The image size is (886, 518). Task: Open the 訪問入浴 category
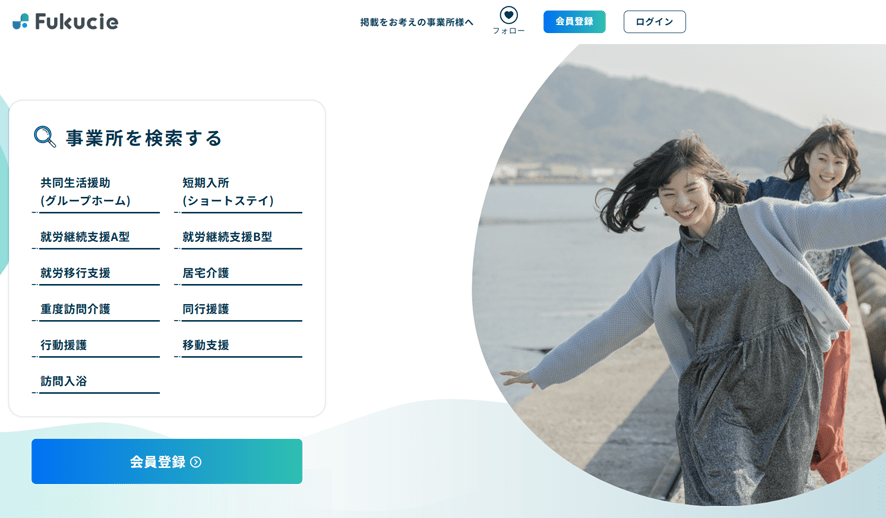(96, 382)
